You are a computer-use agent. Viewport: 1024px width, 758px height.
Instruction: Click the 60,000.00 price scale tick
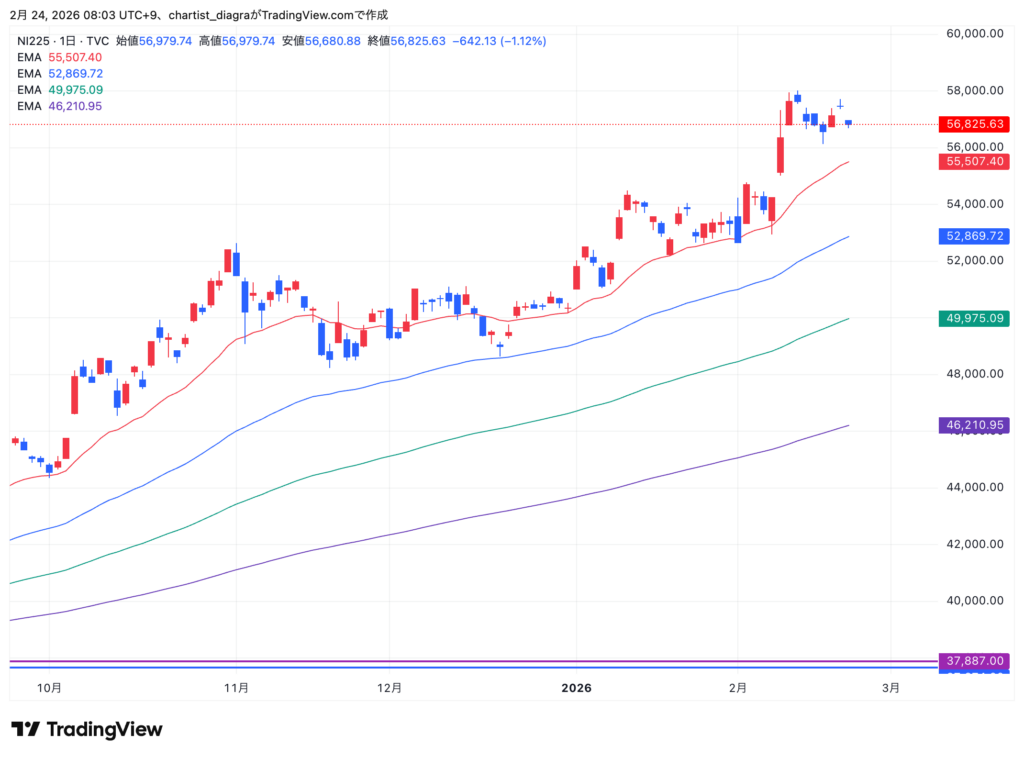coord(974,33)
